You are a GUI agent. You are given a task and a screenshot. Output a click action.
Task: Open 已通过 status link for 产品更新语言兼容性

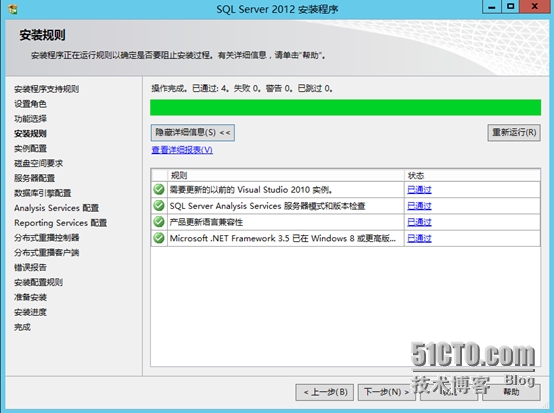coord(419,222)
